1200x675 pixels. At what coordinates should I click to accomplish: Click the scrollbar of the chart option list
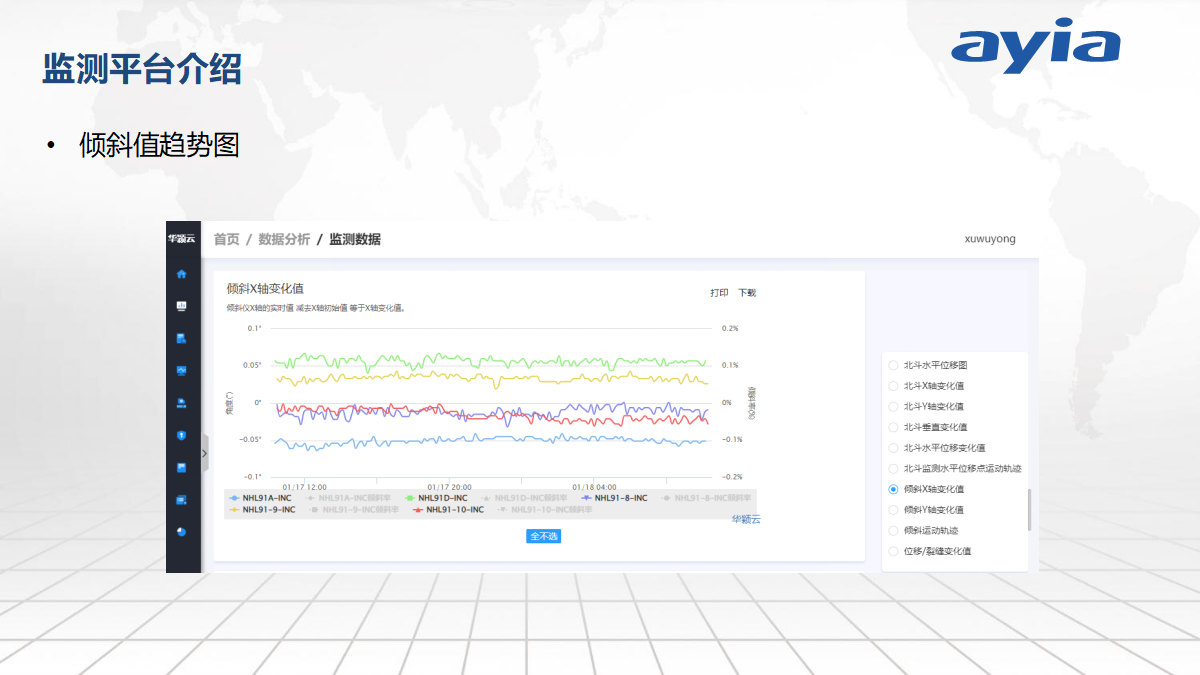coord(1029,510)
